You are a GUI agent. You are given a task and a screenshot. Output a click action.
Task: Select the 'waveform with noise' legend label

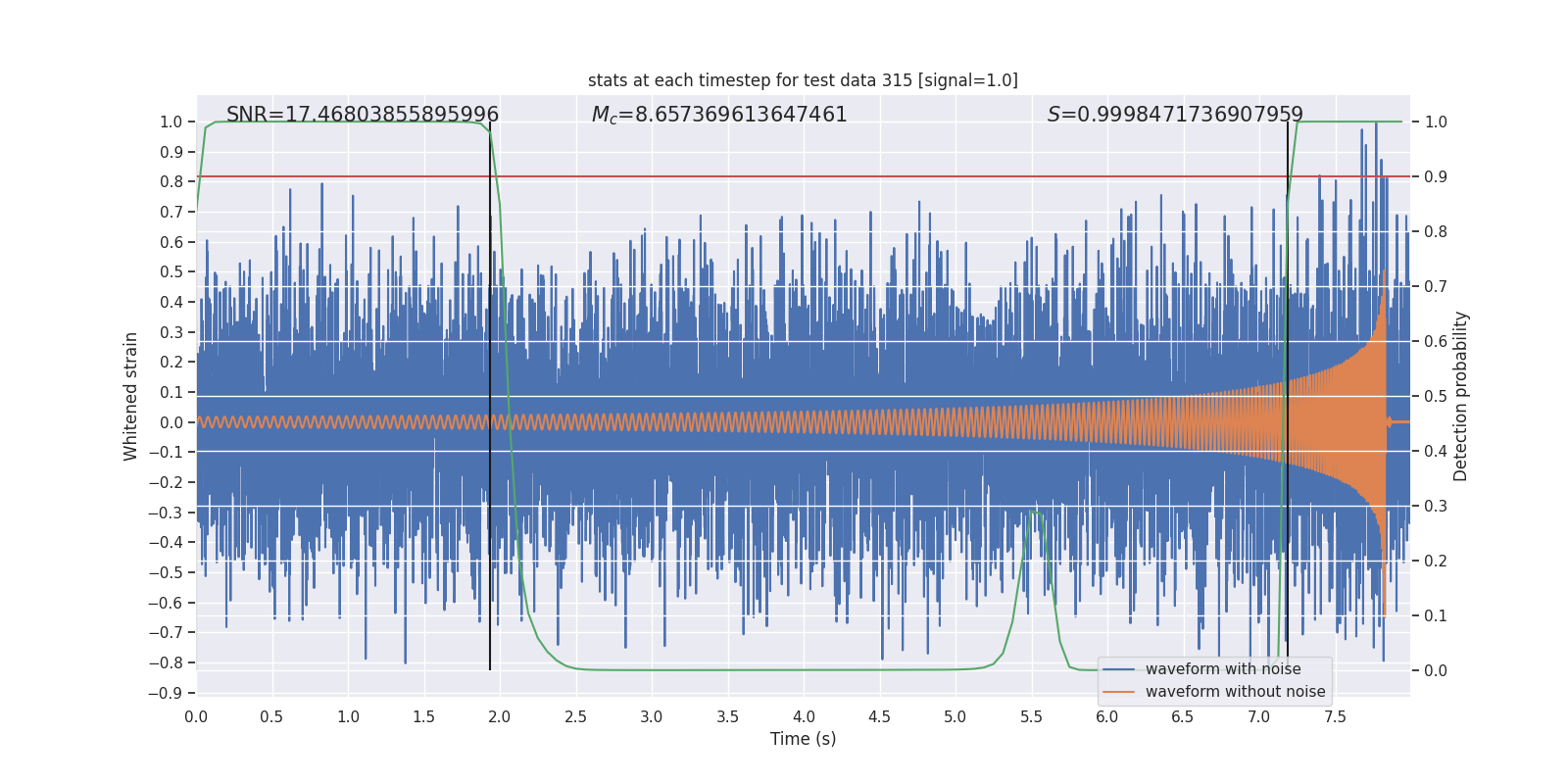(1223, 669)
